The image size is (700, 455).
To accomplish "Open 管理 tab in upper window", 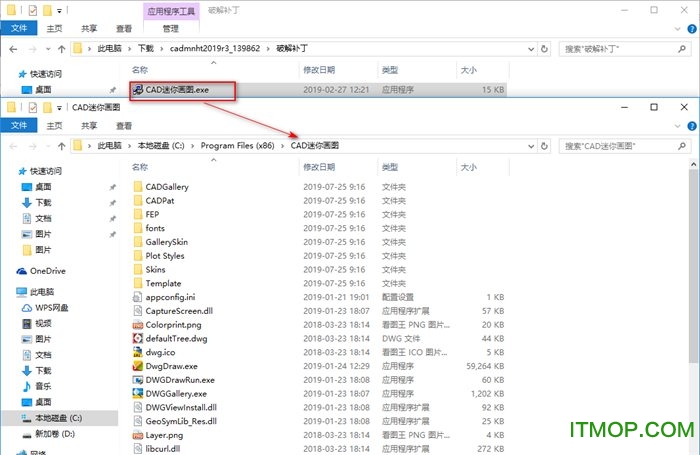I will (x=171, y=29).
